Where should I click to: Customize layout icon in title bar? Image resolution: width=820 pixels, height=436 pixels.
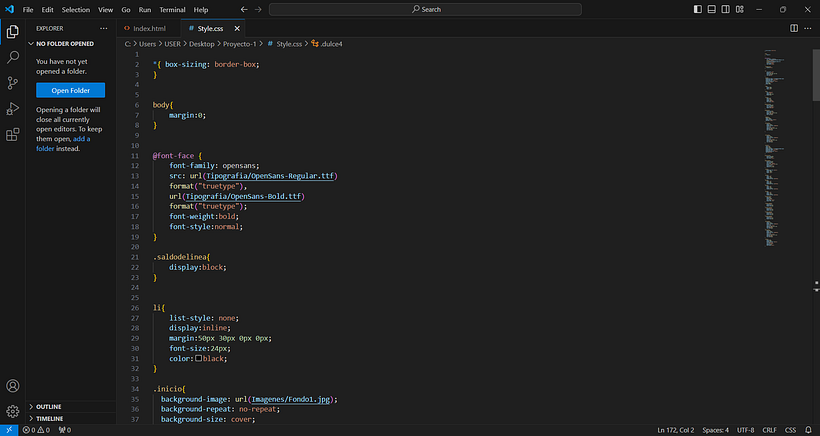click(x=739, y=9)
